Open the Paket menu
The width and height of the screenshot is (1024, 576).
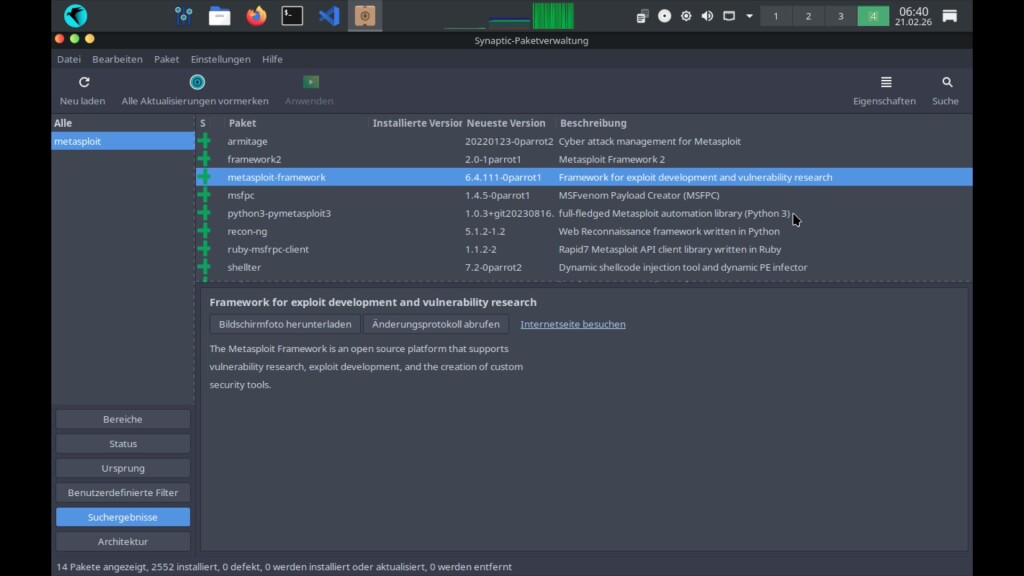click(x=166, y=59)
